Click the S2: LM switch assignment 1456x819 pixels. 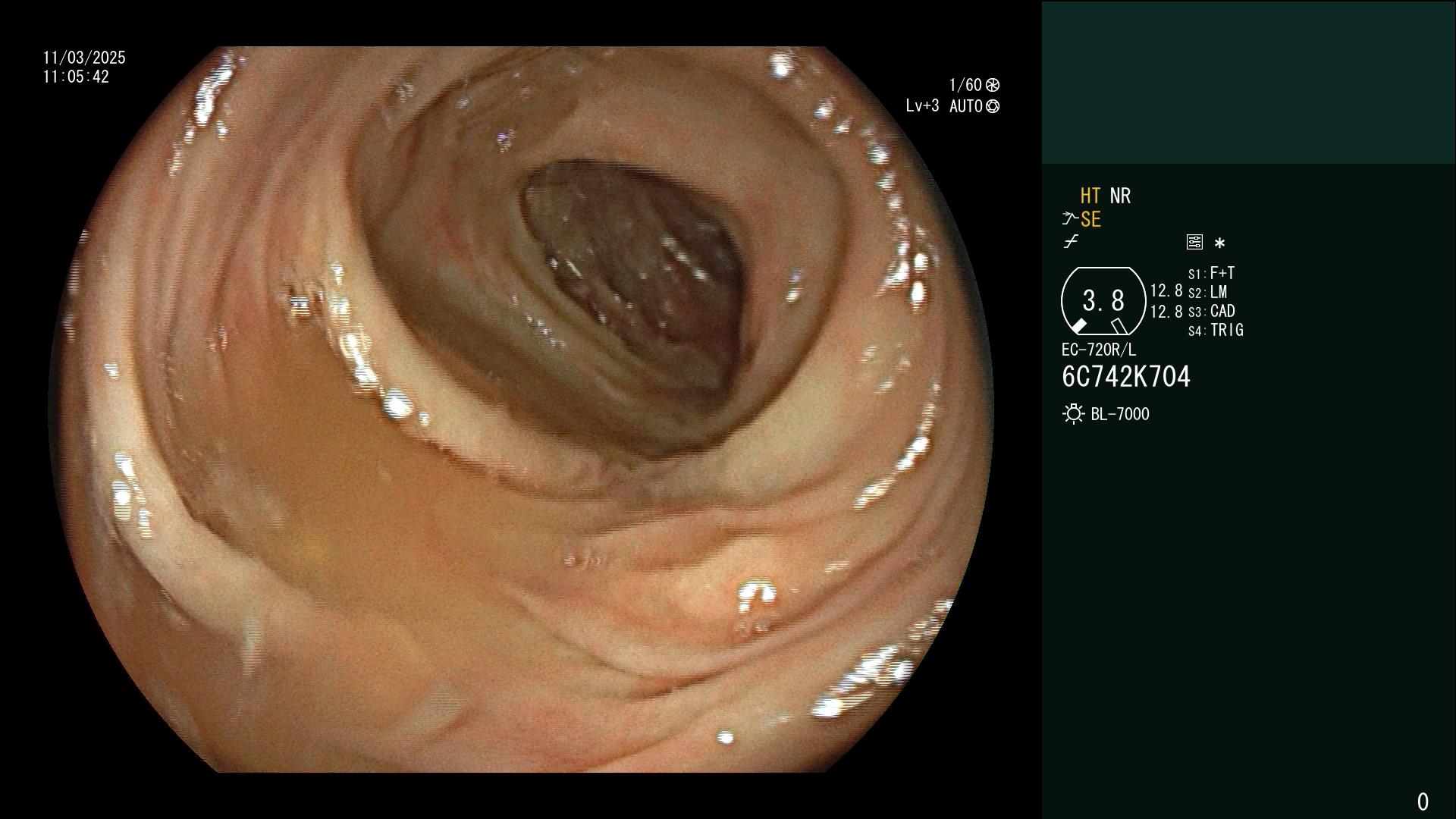(x=1207, y=292)
